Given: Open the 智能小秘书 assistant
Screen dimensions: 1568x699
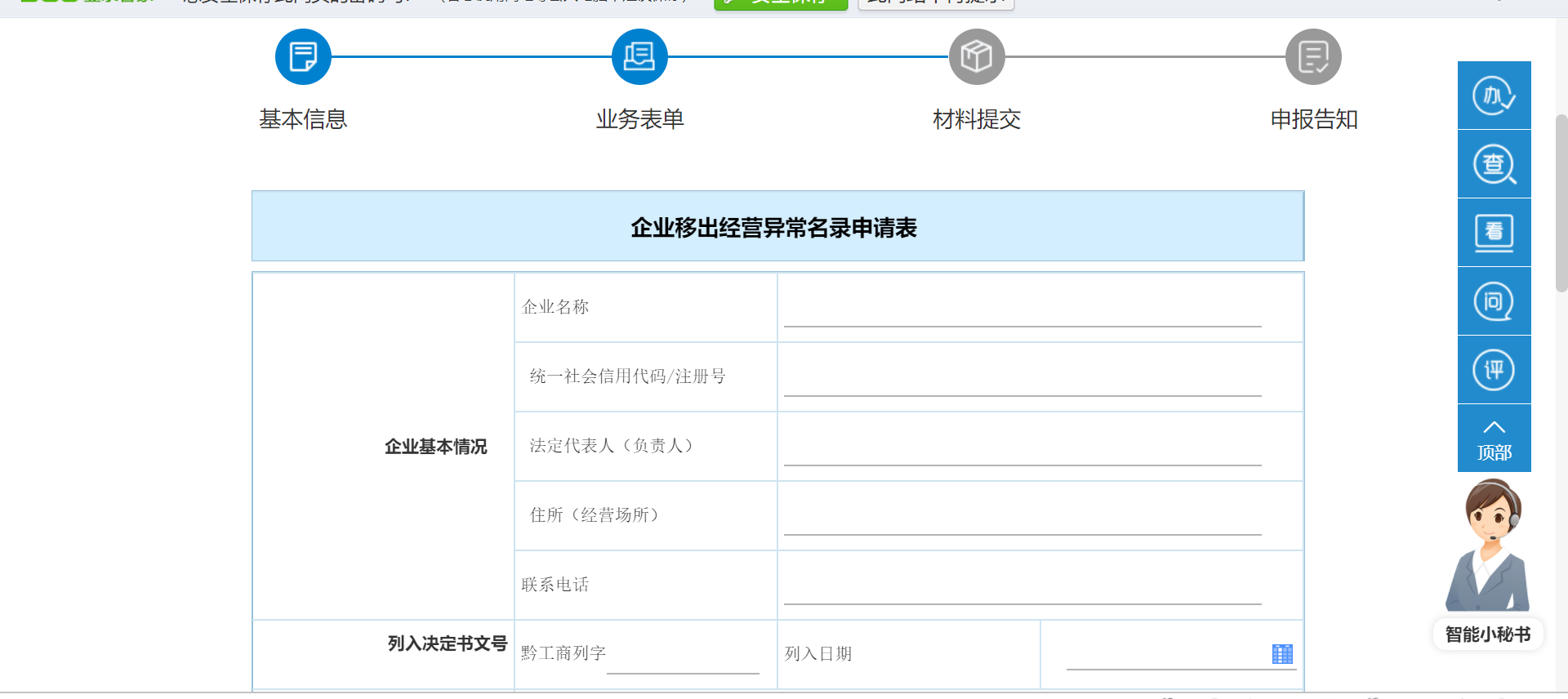Looking at the screenshot, I should [1487, 563].
